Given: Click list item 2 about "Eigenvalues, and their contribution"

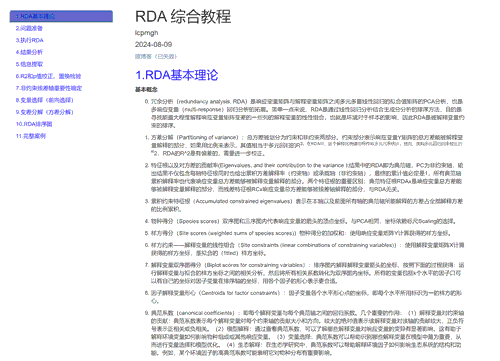Looking at the screenshot, I should 307,177.
